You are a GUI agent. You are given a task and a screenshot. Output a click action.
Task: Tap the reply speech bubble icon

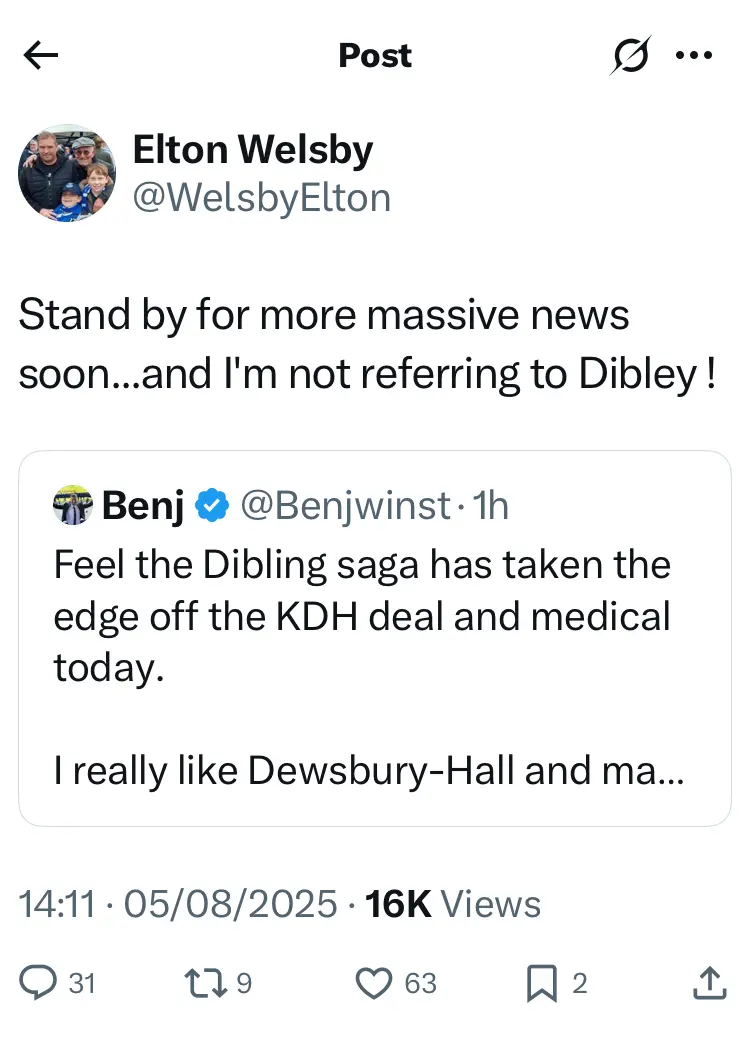pyautogui.click(x=38, y=984)
